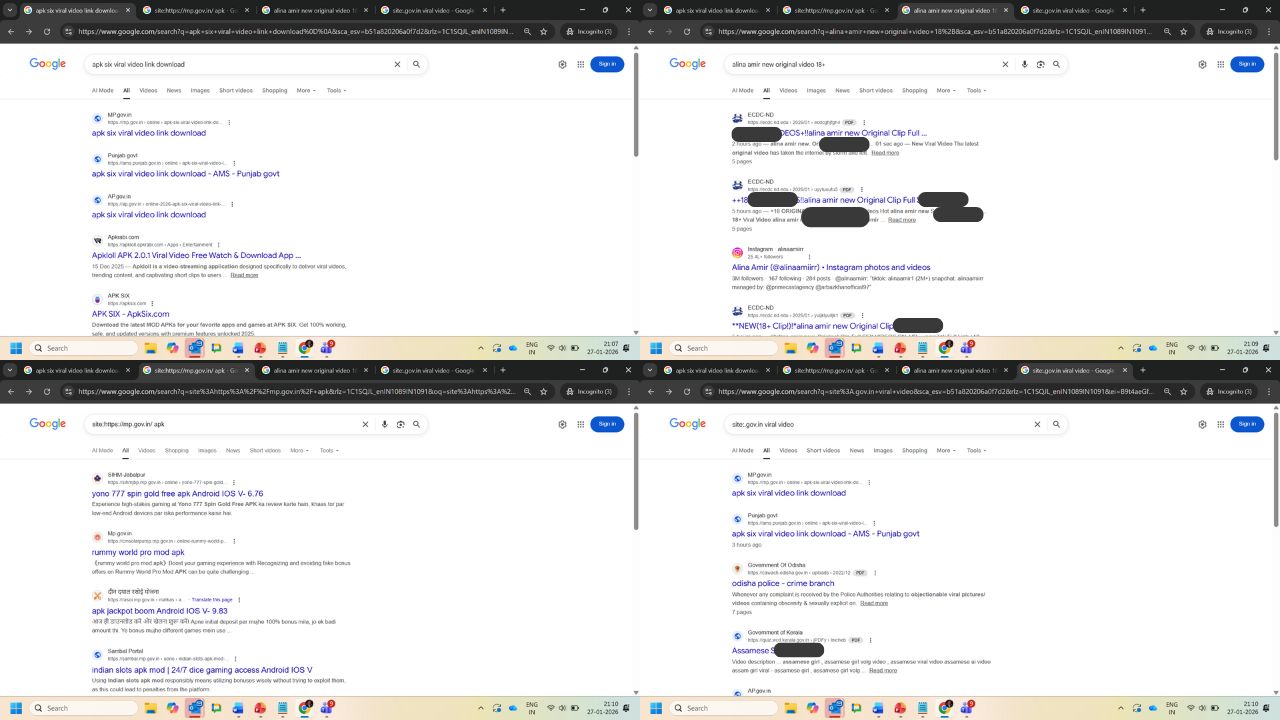Select "News" filter under "site:https://mp.gov.in/ apk" search

tap(233, 450)
